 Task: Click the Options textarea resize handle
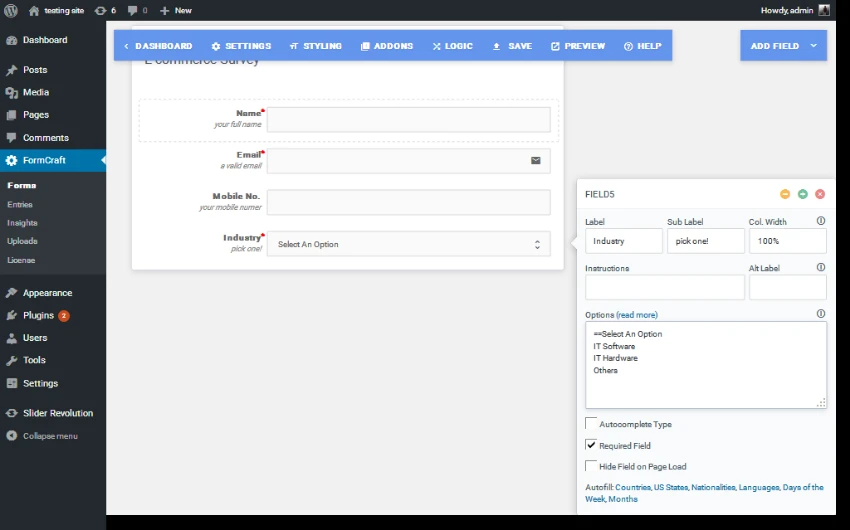pyautogui.click(x=821, y=403)
